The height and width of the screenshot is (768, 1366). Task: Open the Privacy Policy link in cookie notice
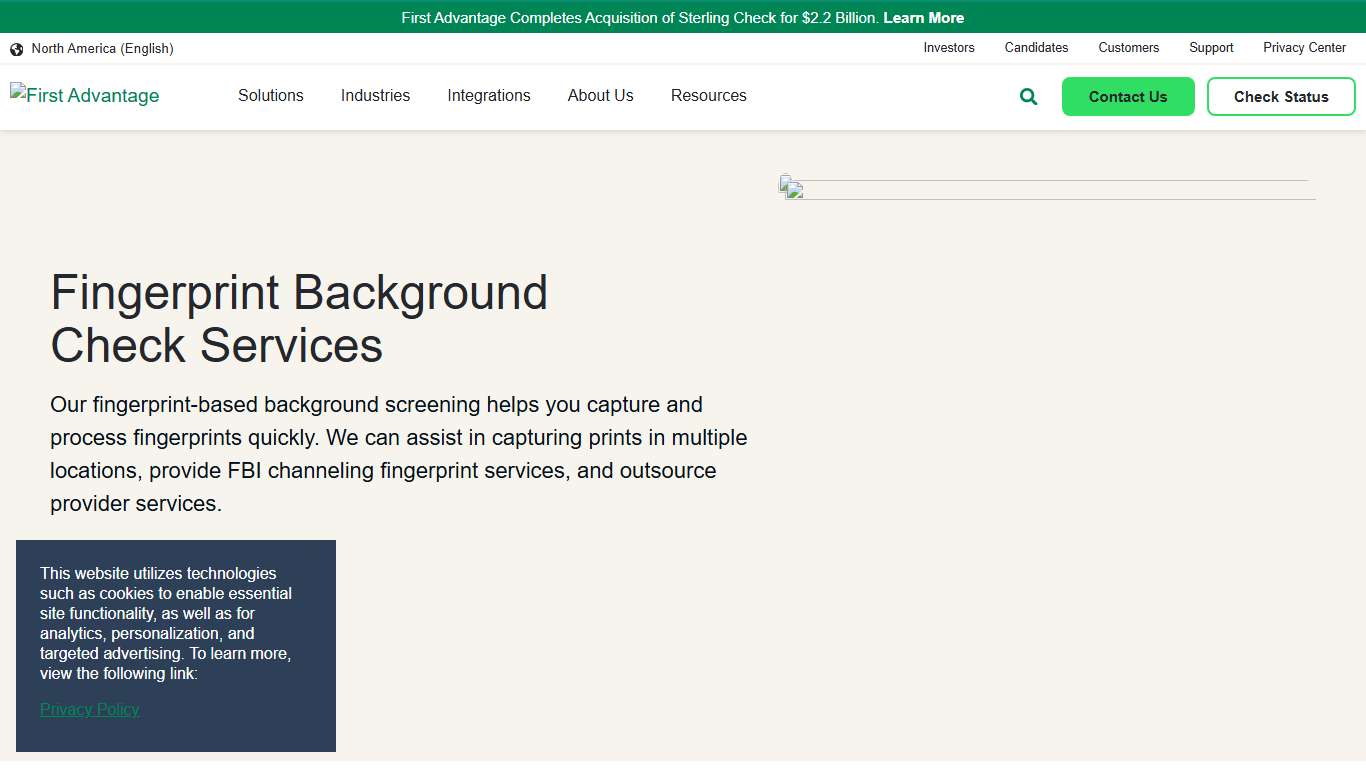coord(89,709)
